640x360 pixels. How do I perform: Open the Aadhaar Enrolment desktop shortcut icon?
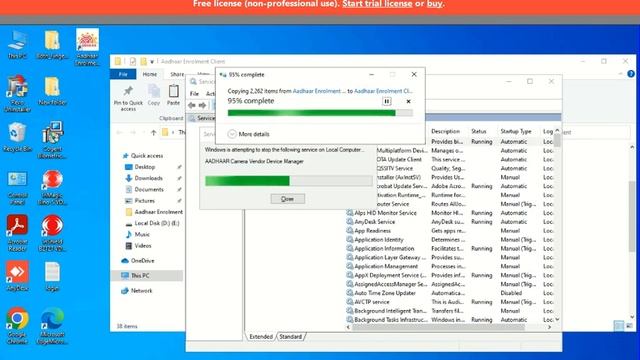click(x=87, y=47)
